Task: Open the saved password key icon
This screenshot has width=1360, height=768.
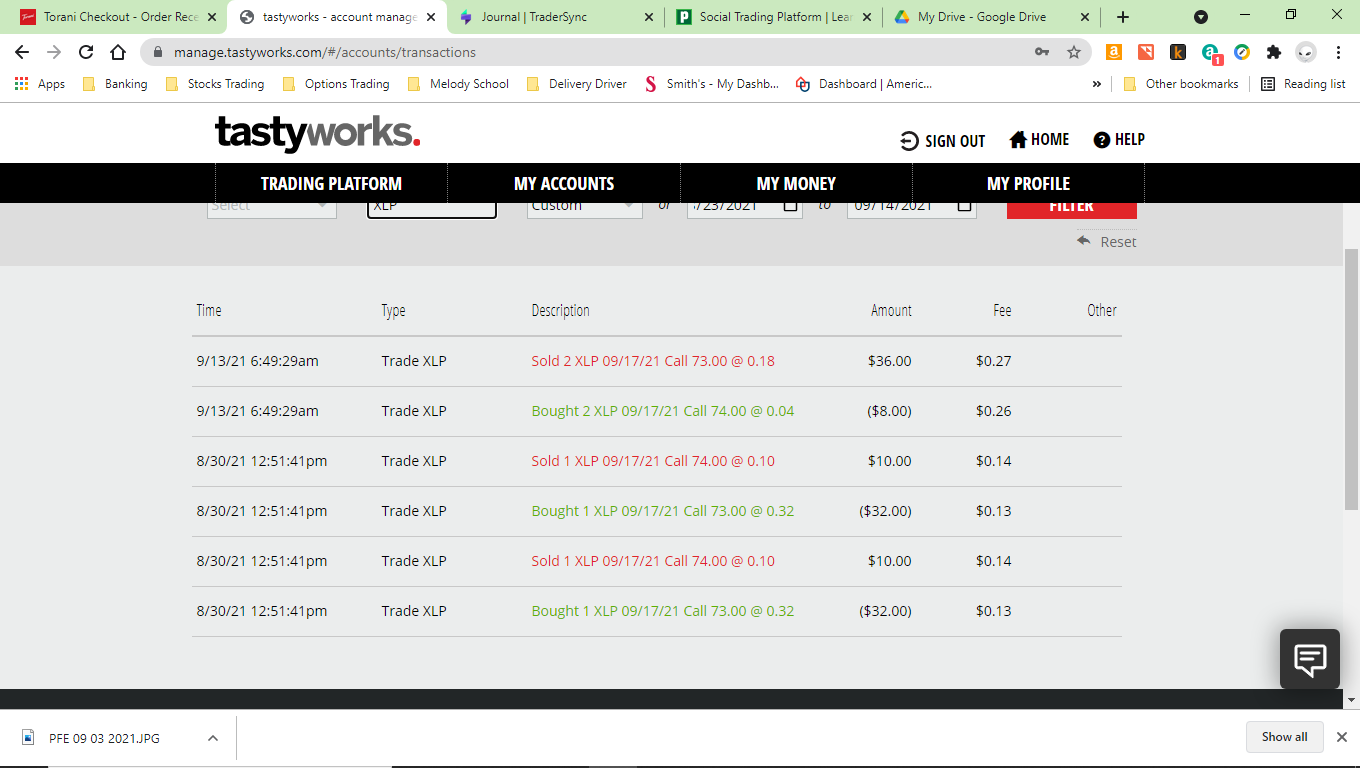Action: click(x=1042, y=52)
